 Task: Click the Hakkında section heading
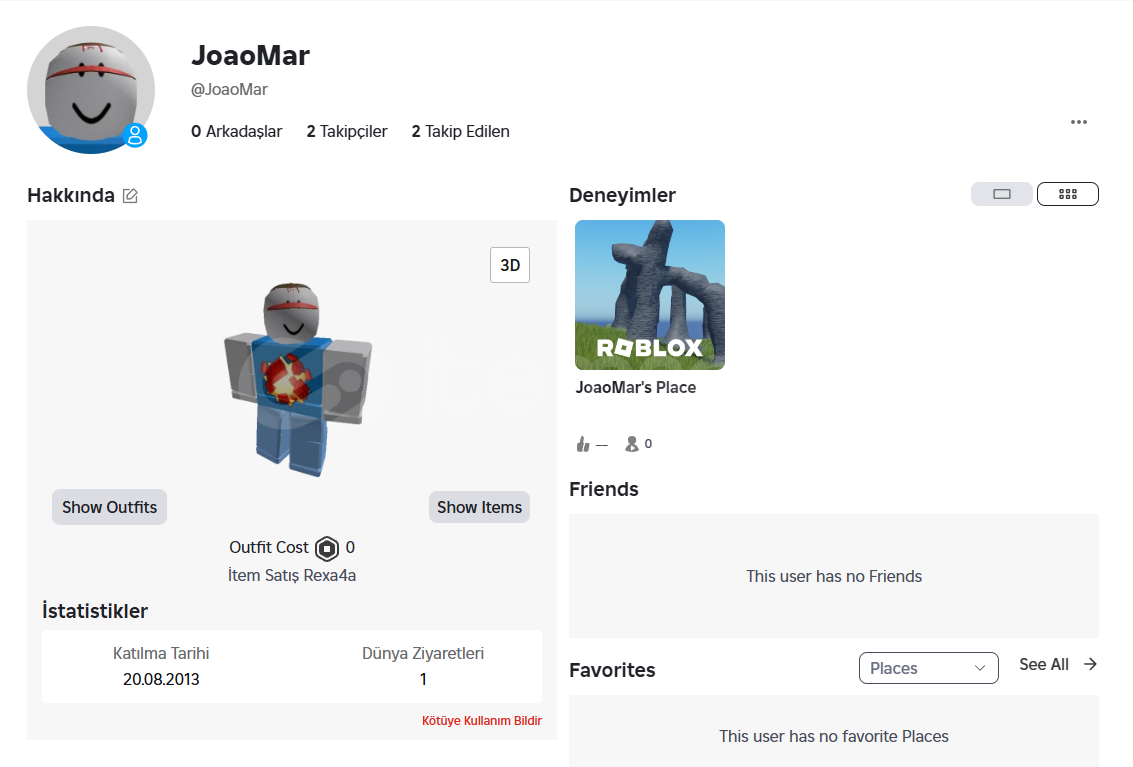71,195
